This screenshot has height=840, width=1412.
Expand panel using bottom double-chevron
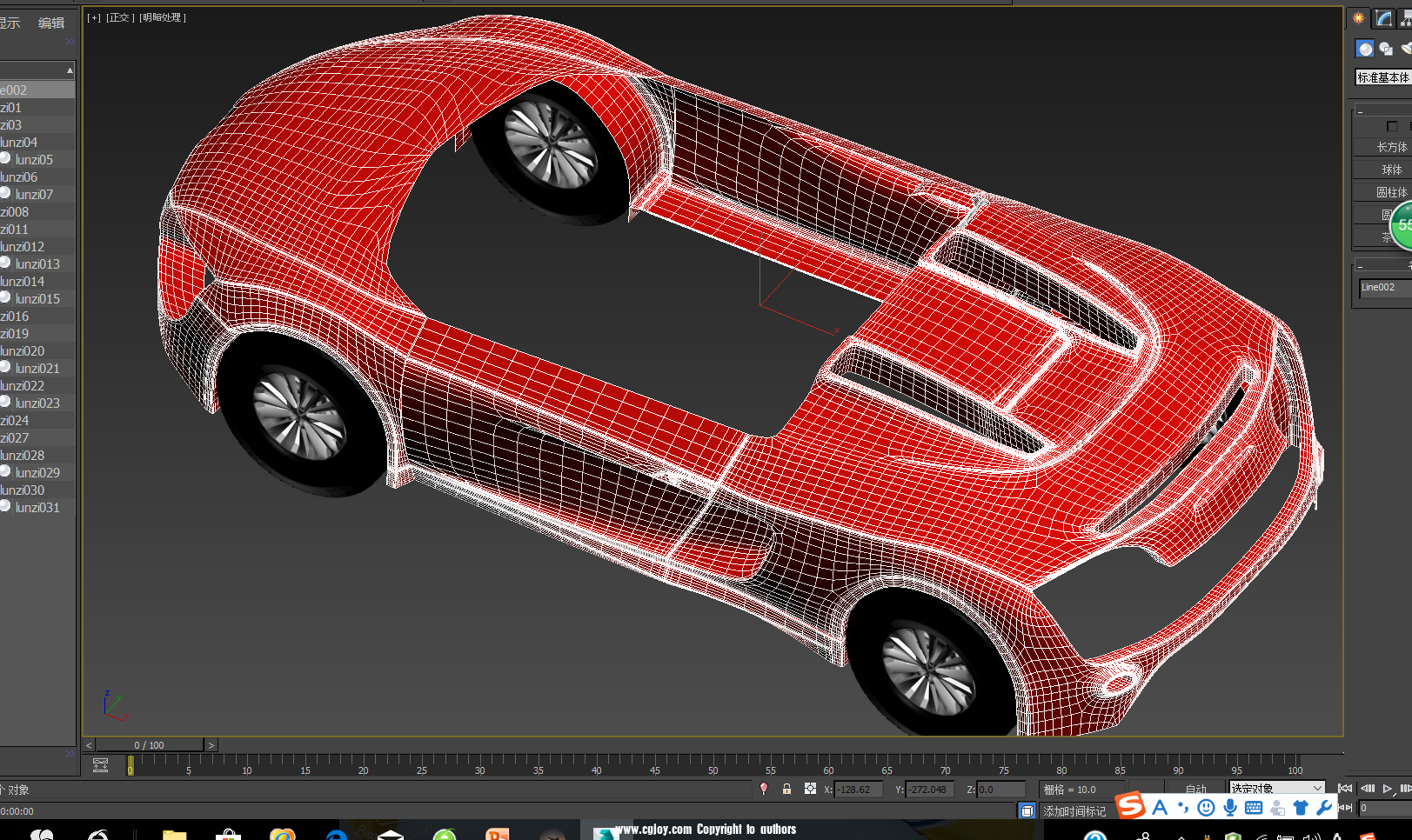pyautogui.click(x=70, y=753)
